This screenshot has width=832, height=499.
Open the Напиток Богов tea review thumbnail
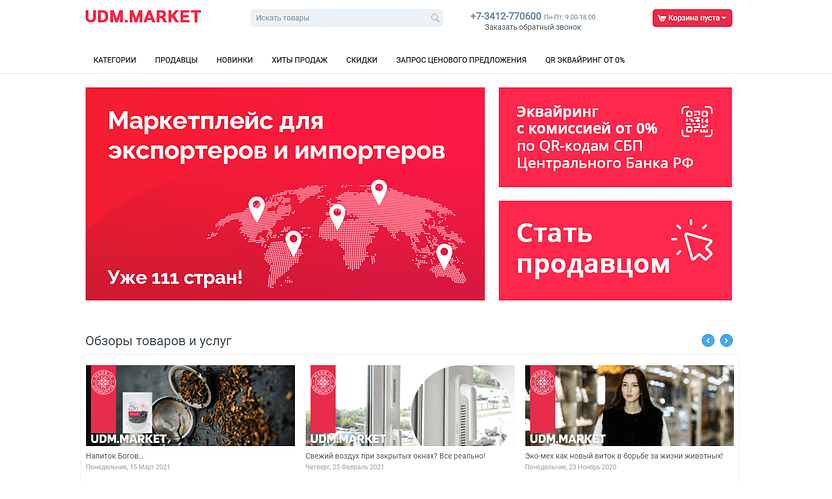190,405
